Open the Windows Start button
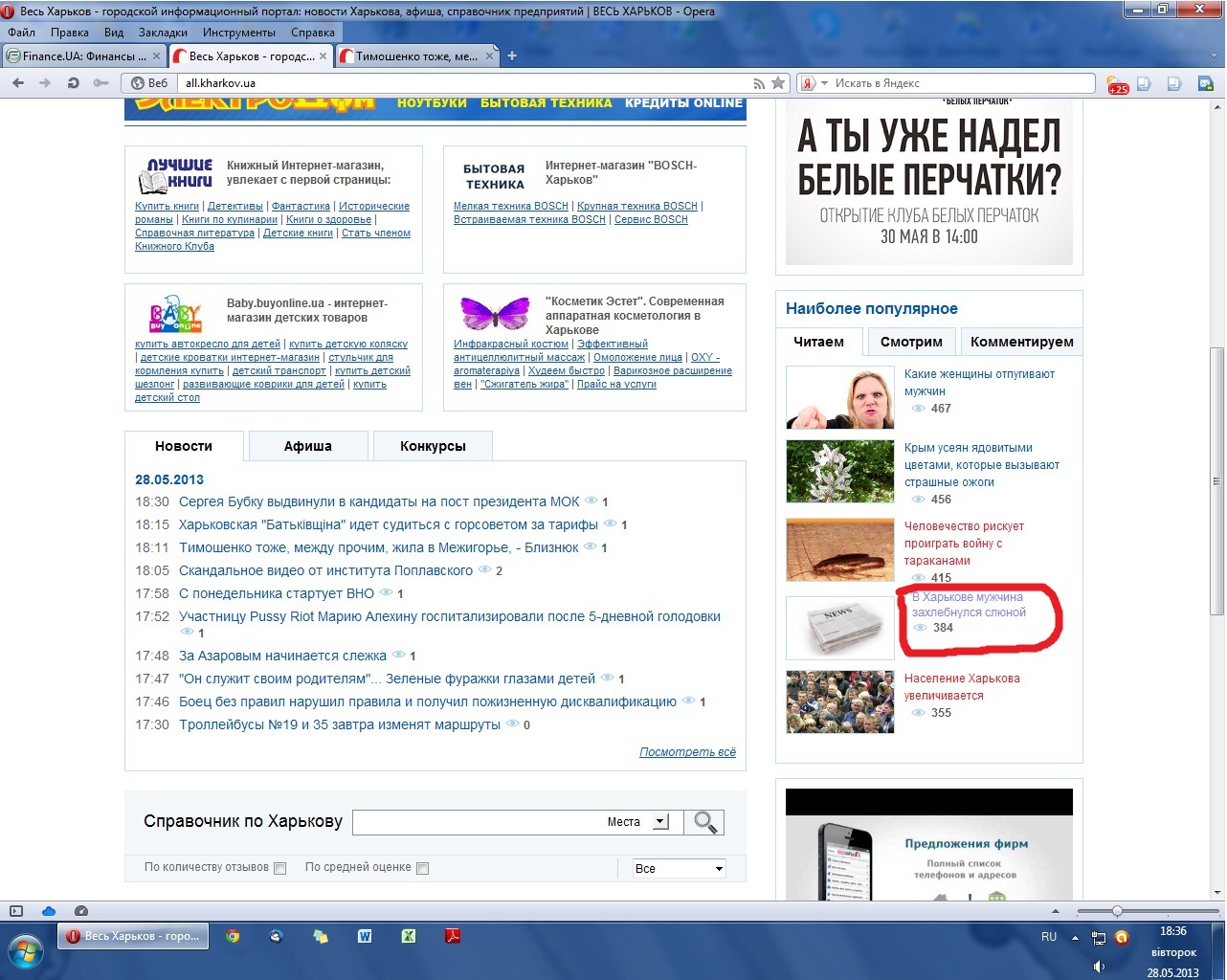 click(x=26, y=951)
